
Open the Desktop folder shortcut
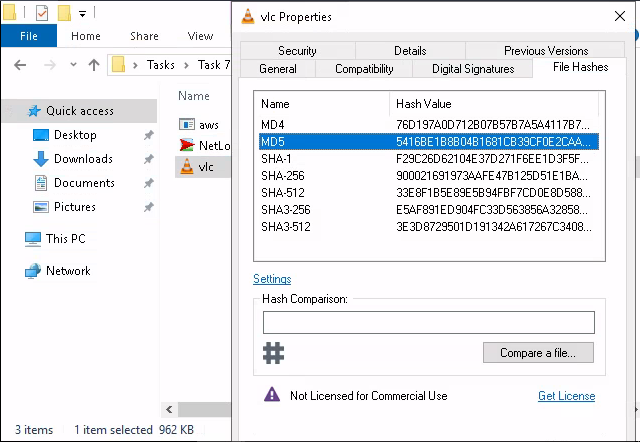75,135
